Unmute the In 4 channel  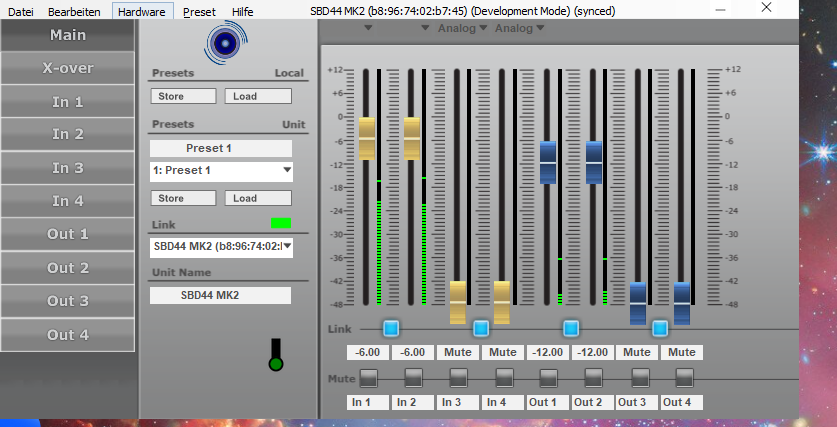[503, 378]
